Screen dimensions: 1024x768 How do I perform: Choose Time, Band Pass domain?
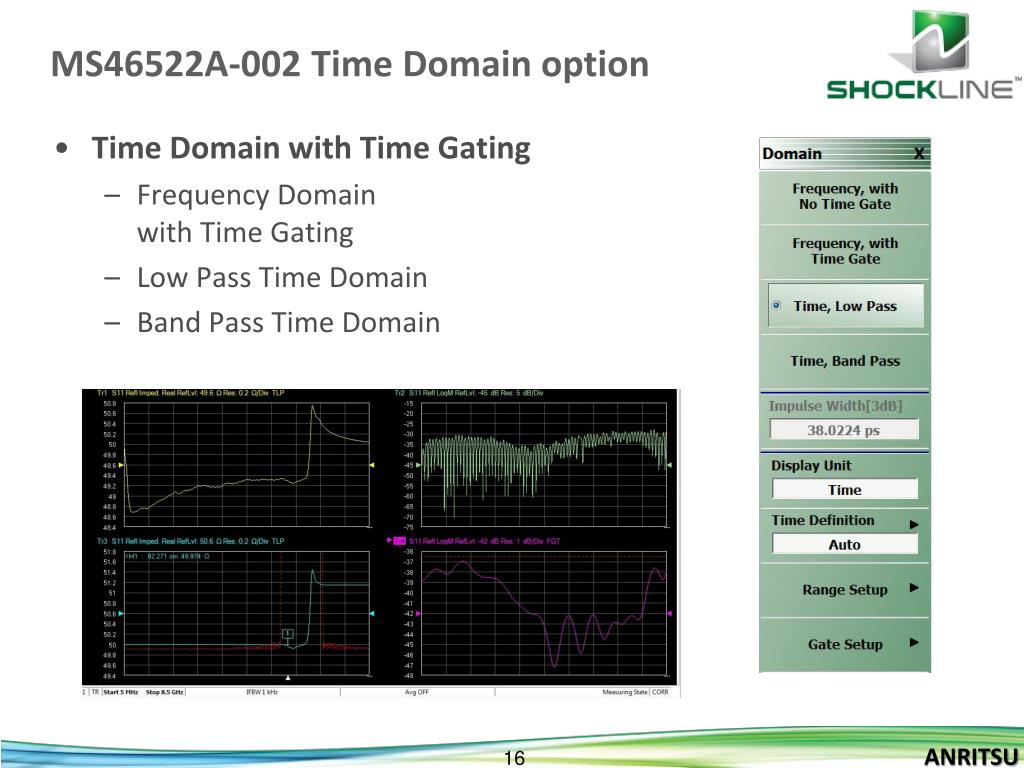tap(844, 361)
